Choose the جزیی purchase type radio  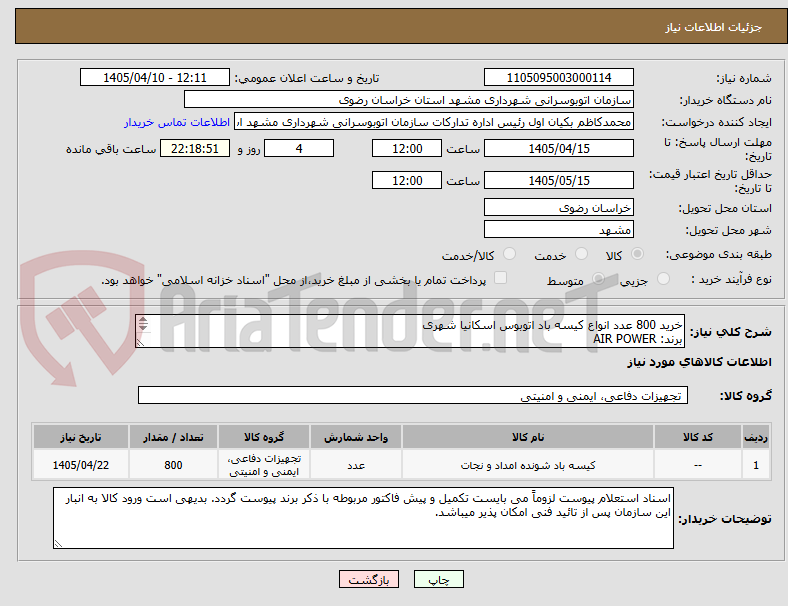pyautogui.click(x=663, y=279)
